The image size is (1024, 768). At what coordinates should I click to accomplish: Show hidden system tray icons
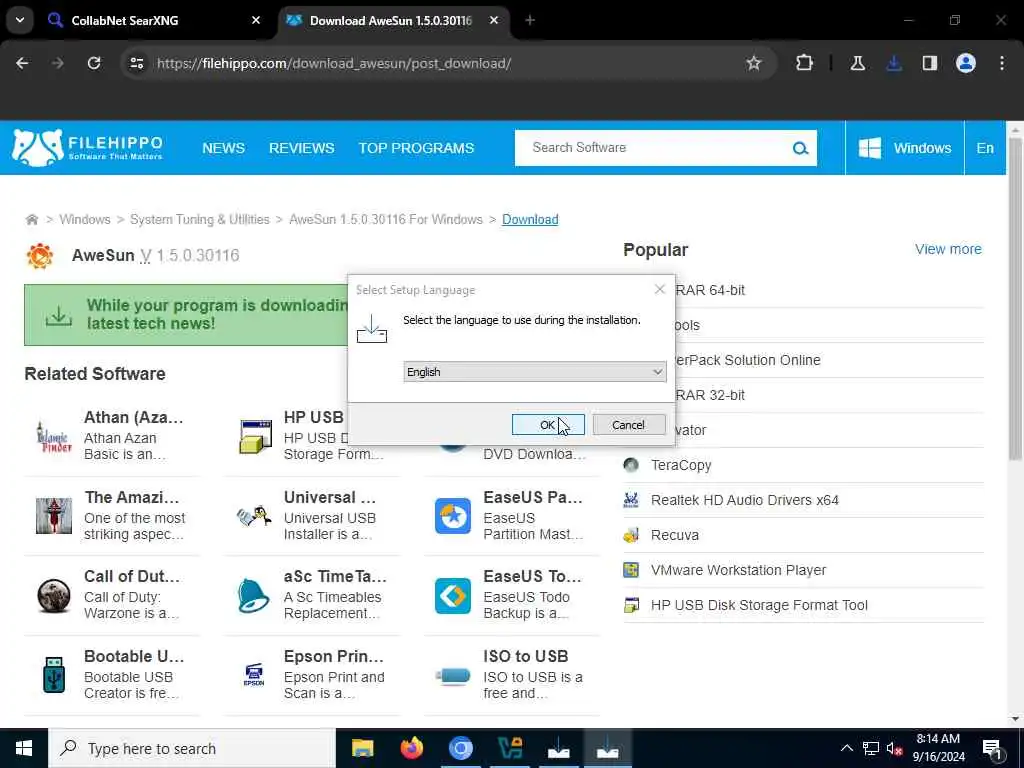pyautogui.click(x=846, y=748)
